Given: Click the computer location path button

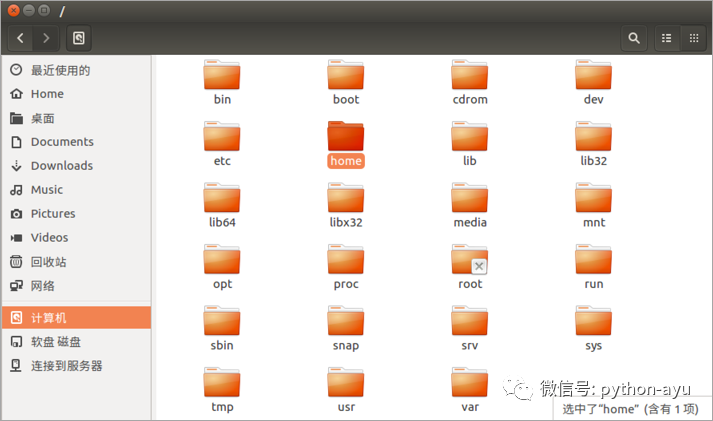Looking at the screenshot, I should point(79,38).
